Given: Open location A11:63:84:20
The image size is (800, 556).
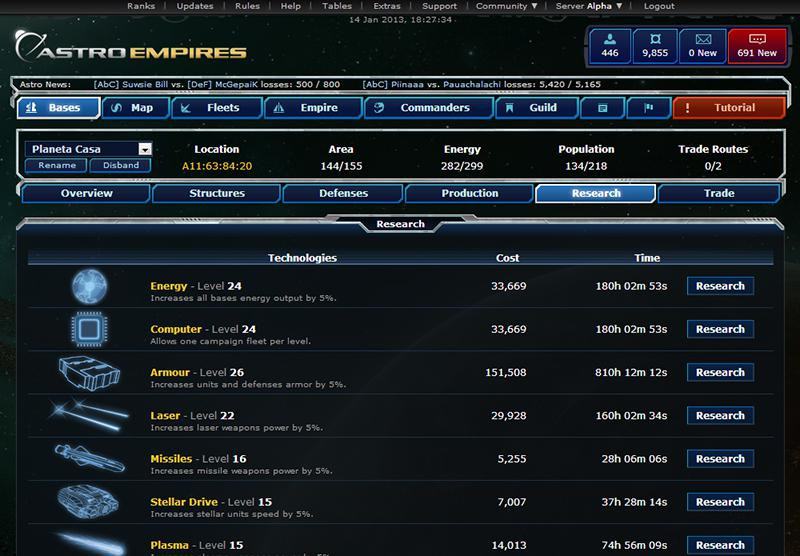Looking at the screenshot, I should pos(217,166).
